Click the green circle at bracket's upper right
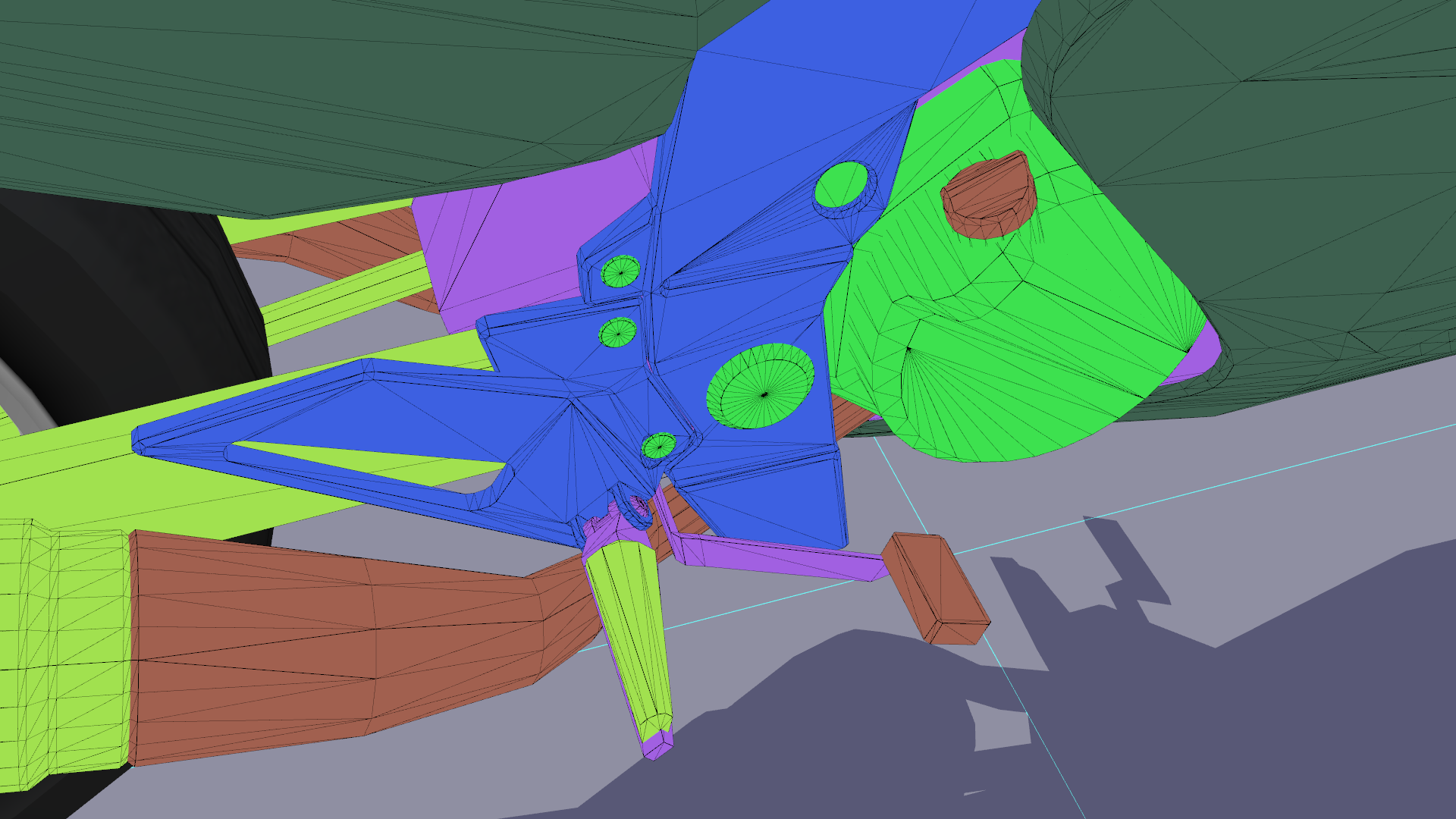The width and height of the screenshot is (1456, 819). [x=841, y=185]
